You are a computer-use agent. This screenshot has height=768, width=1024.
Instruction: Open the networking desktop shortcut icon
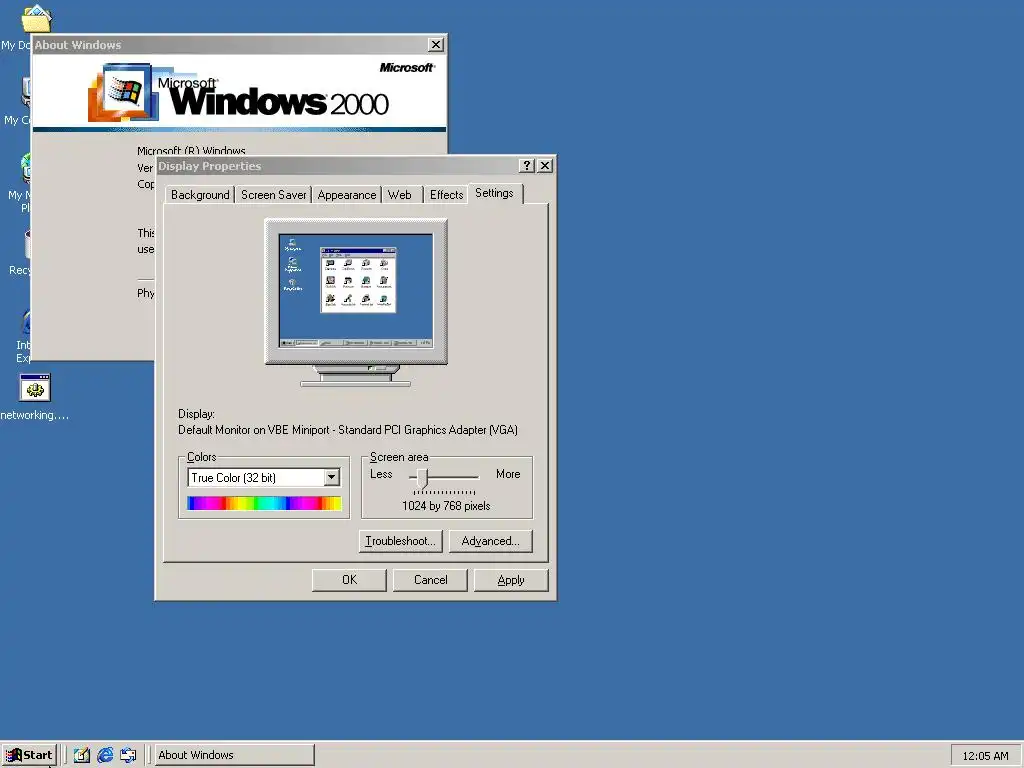tap(35, 388)
